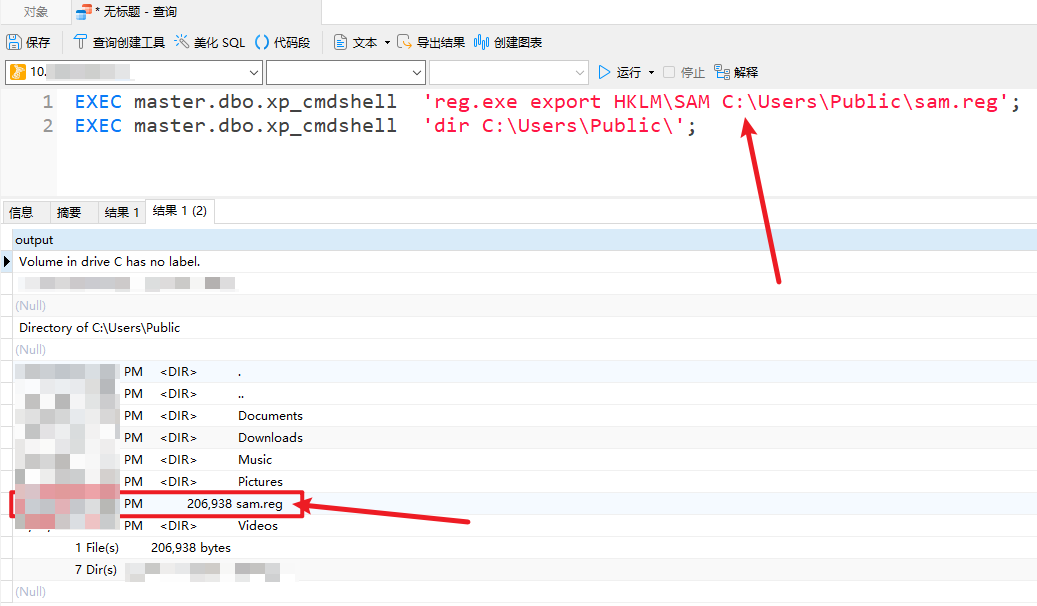
Task: Select the sam.reg file row
Action: [524, 503]
